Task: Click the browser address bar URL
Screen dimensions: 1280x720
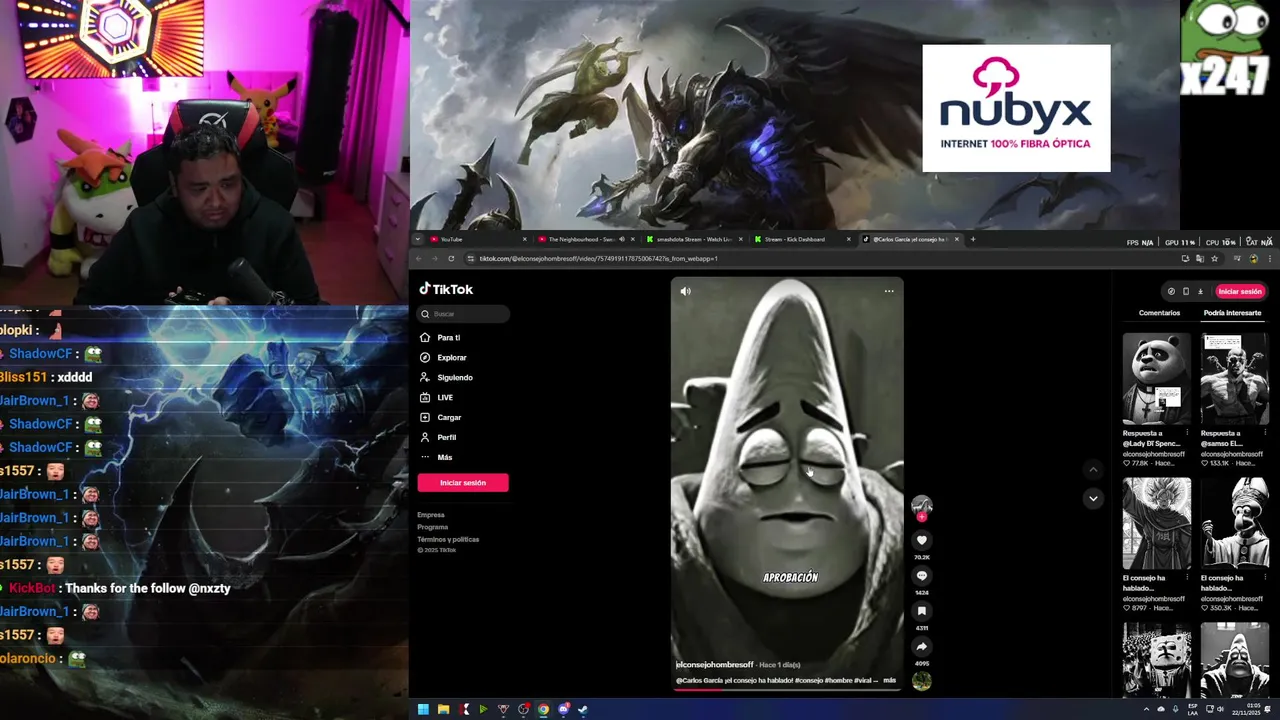Action: (598, 259)
